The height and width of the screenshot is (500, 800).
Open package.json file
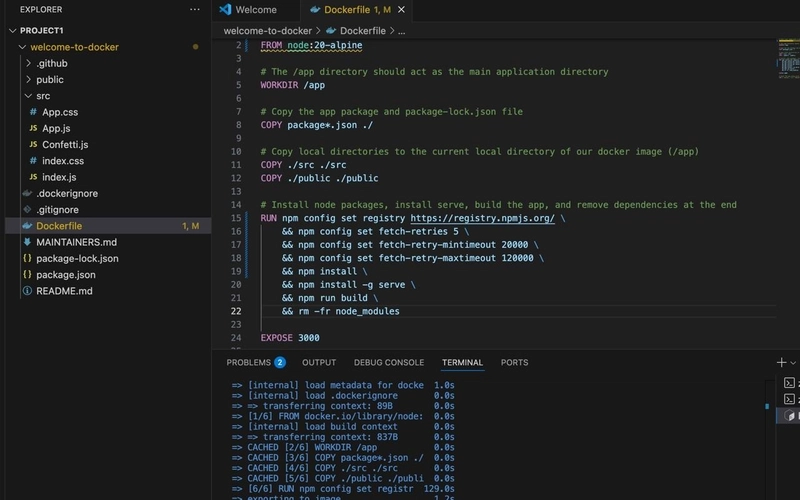[65, 275]
